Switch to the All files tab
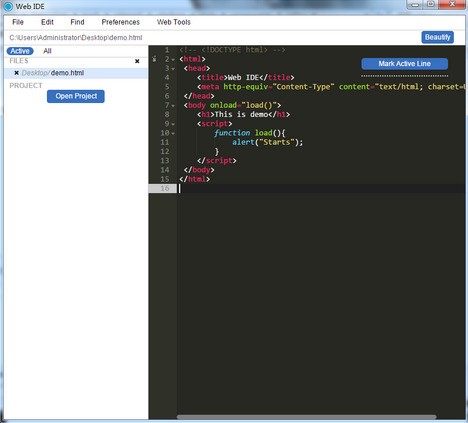Viewport: 468px width, 423px height. tap(47, 51)
